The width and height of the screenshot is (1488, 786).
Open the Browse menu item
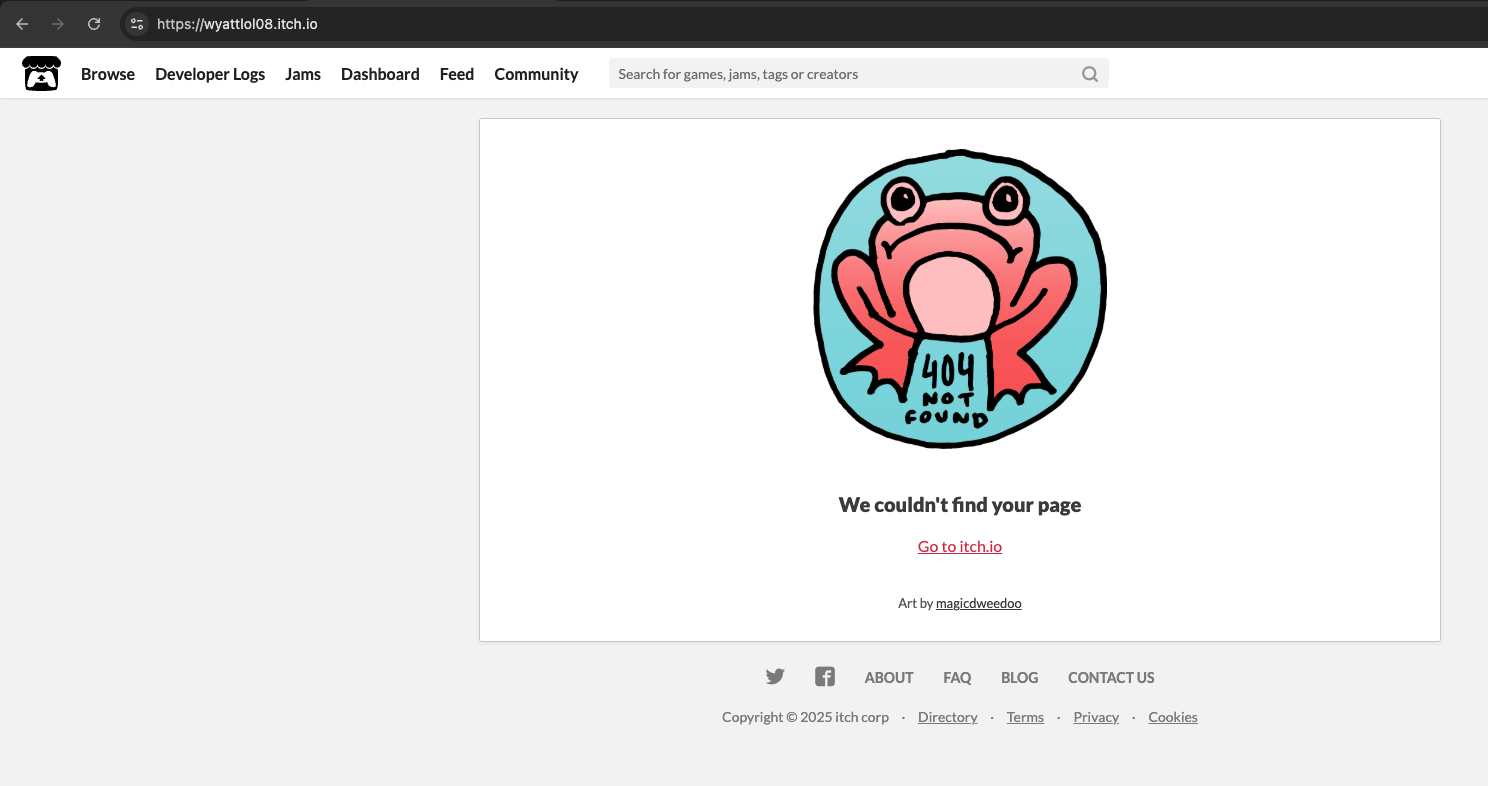point(108,74)
